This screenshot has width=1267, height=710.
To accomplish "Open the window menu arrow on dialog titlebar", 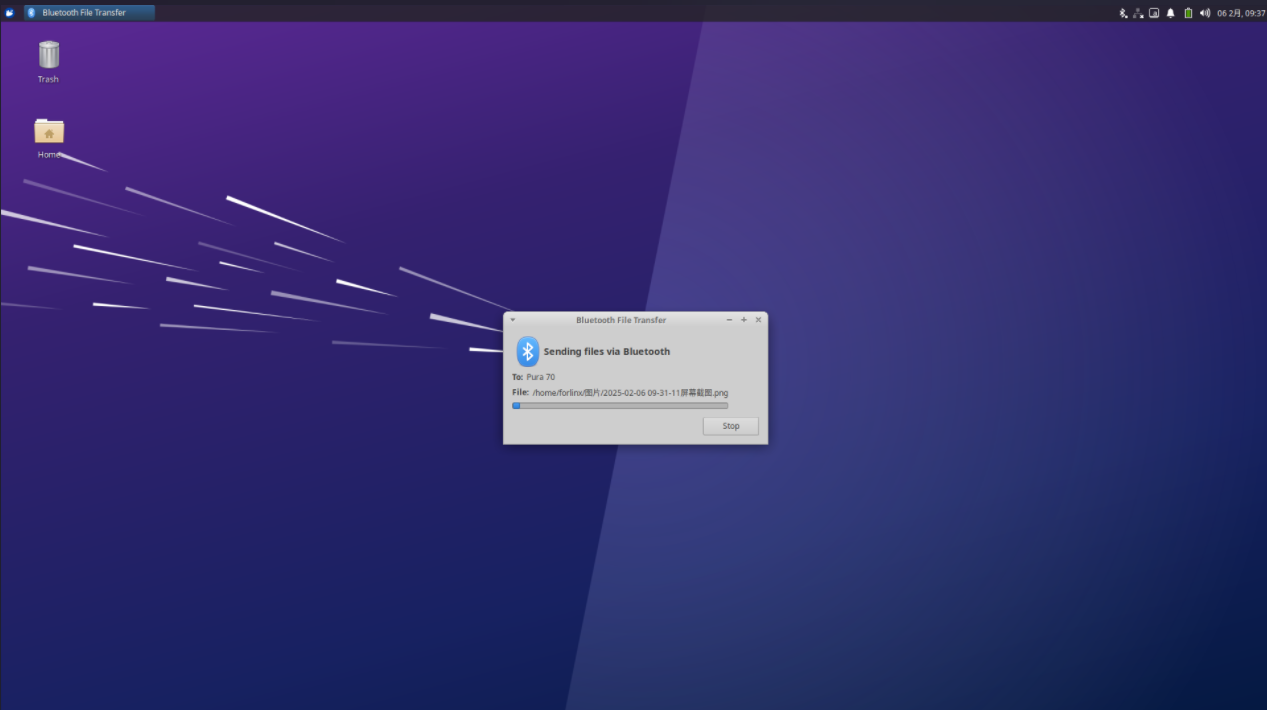I will click(x=513, y=320).
